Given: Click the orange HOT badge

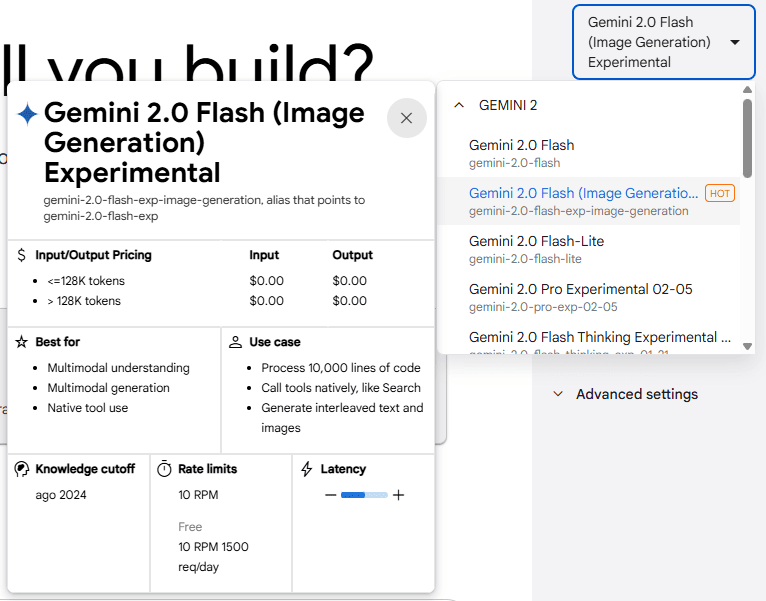Looking at the screenshot, I should tap(720, 193).
